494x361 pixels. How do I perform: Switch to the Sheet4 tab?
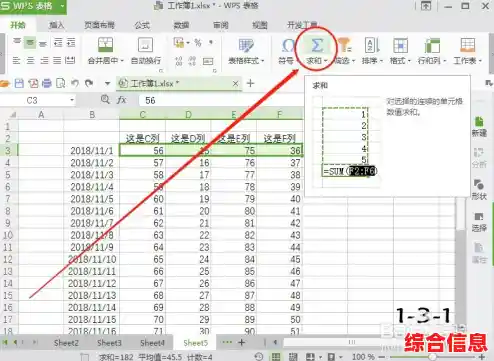click(152, 343)
